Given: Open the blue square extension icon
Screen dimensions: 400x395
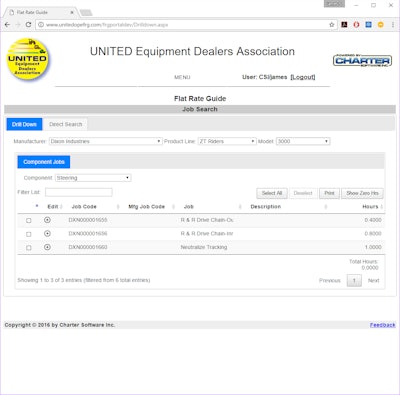Looking at the screenshot, I should click(368, 25).
